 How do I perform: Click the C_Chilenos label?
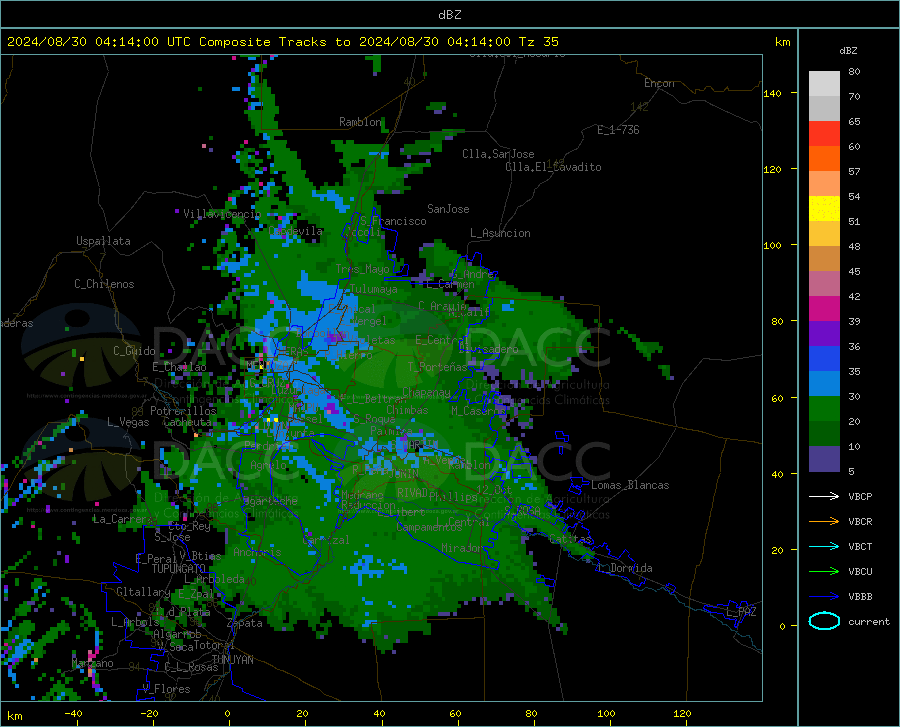pos(104,284)
